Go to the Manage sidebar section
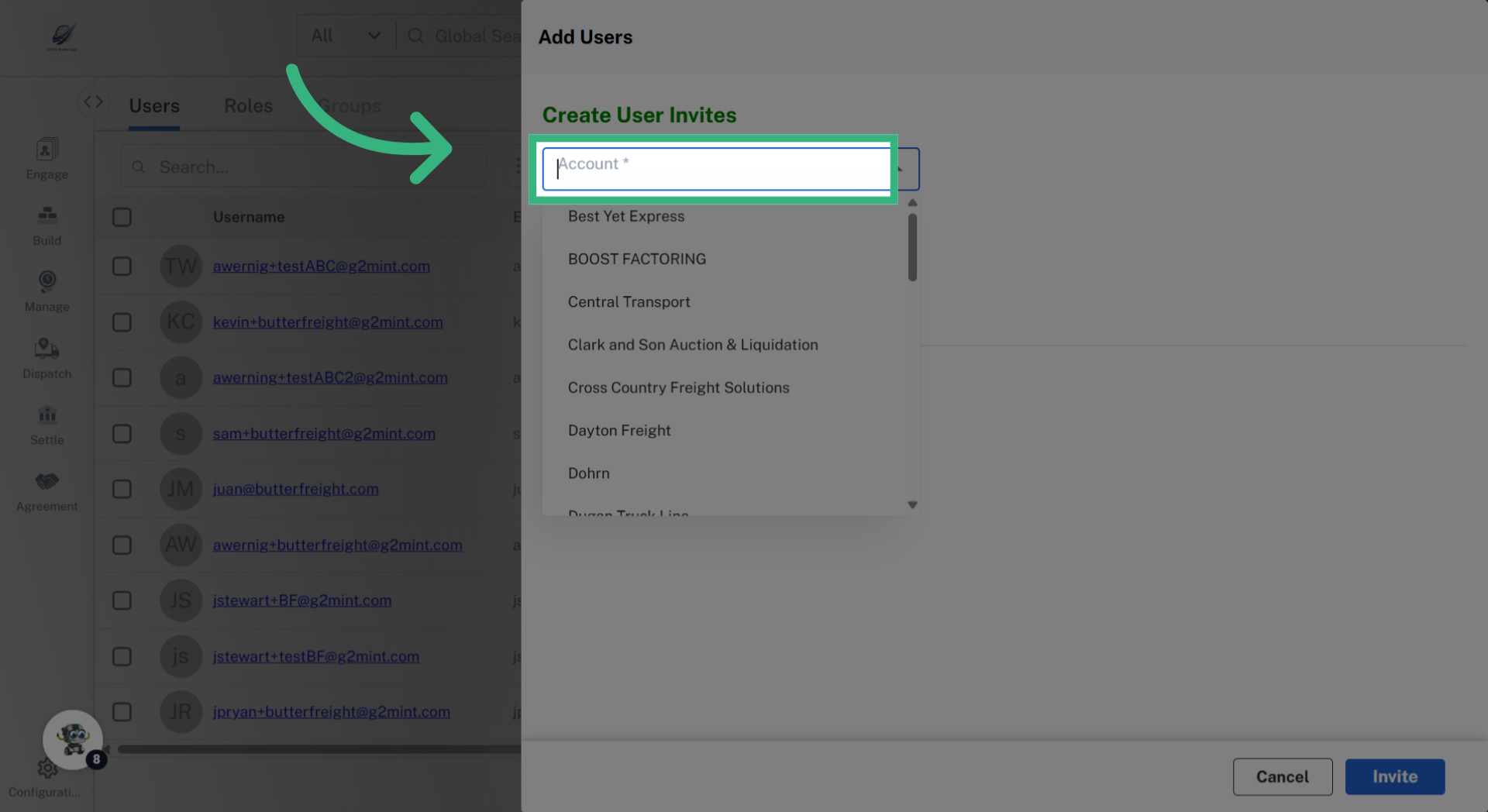 point(46,291)
